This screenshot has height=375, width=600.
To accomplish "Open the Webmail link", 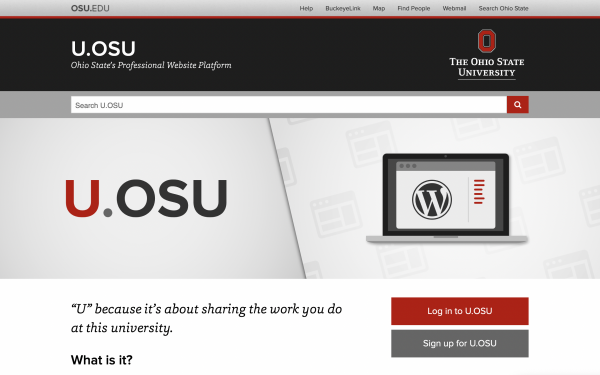I will tap(454, 8).
